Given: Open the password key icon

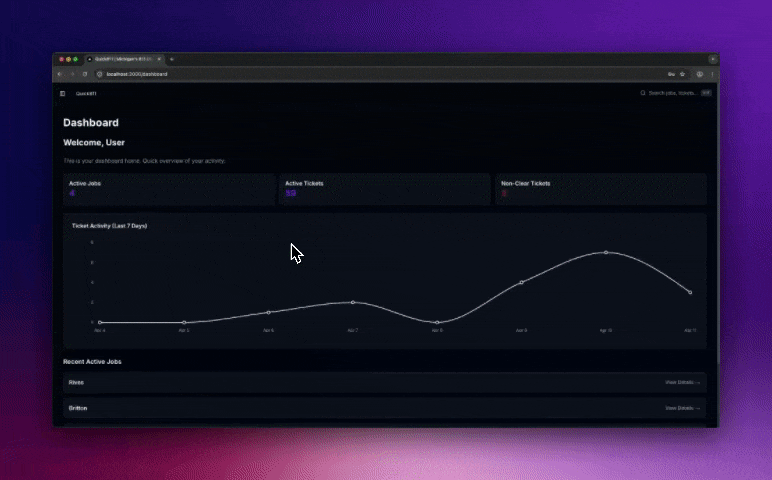Looking at the screenshot, I should (671, 74).
